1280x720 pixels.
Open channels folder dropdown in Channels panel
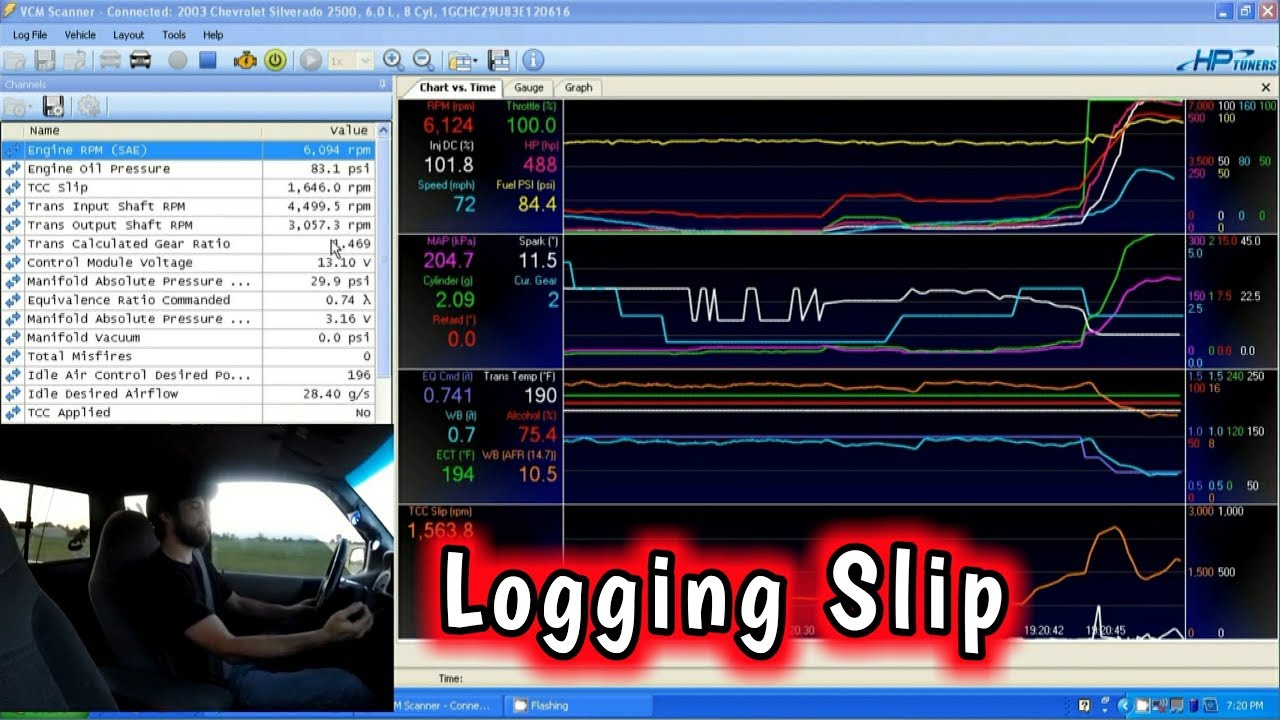pos(18,106)
